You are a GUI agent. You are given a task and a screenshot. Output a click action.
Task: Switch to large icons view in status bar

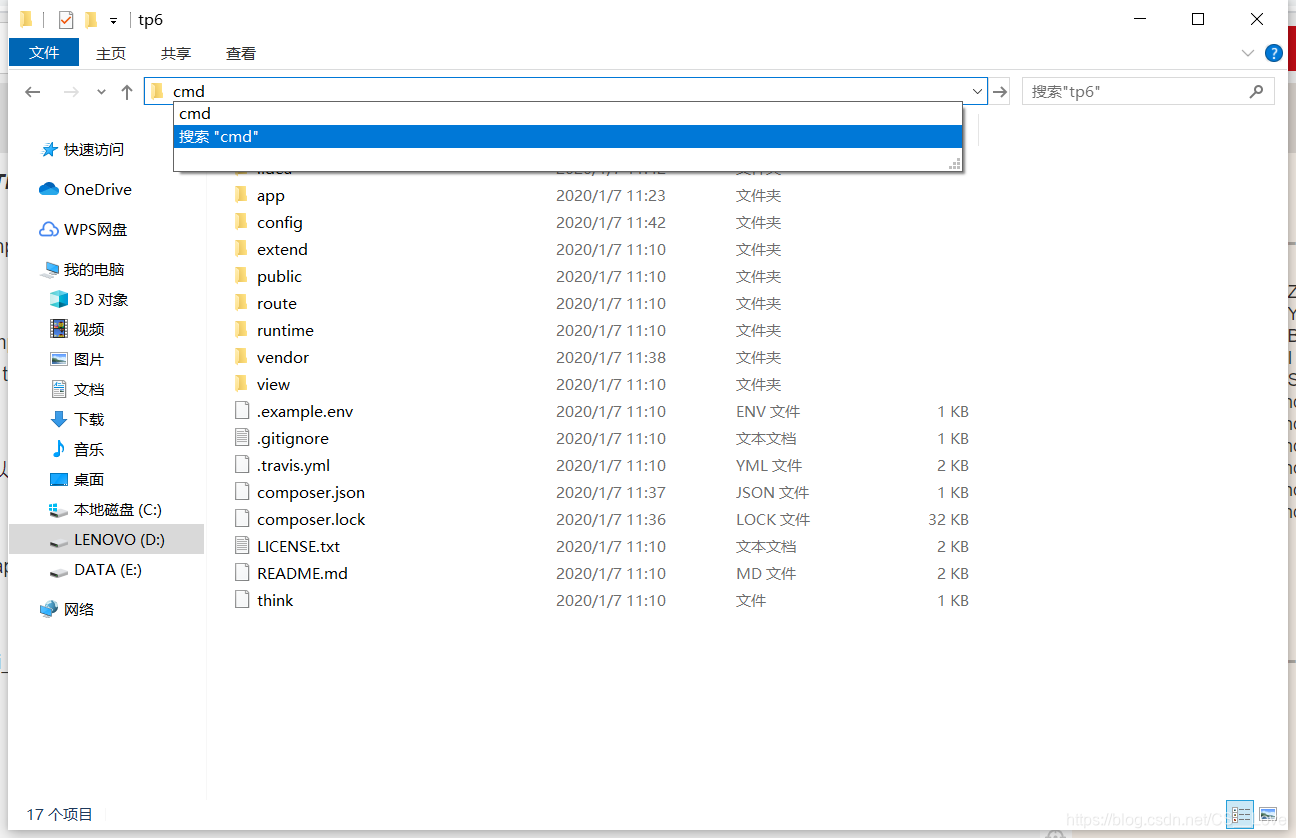pyautogui.click(x=1267, y=815)
